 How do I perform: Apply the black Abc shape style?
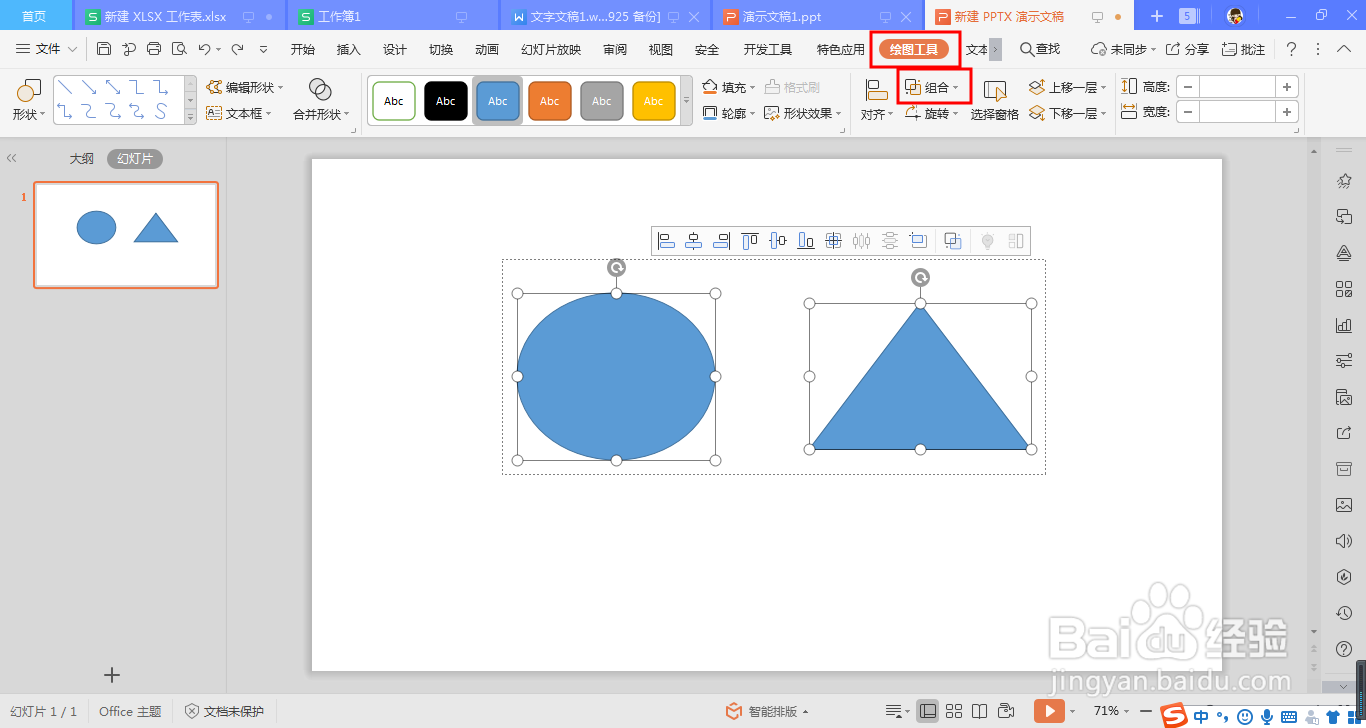[446, 101]
